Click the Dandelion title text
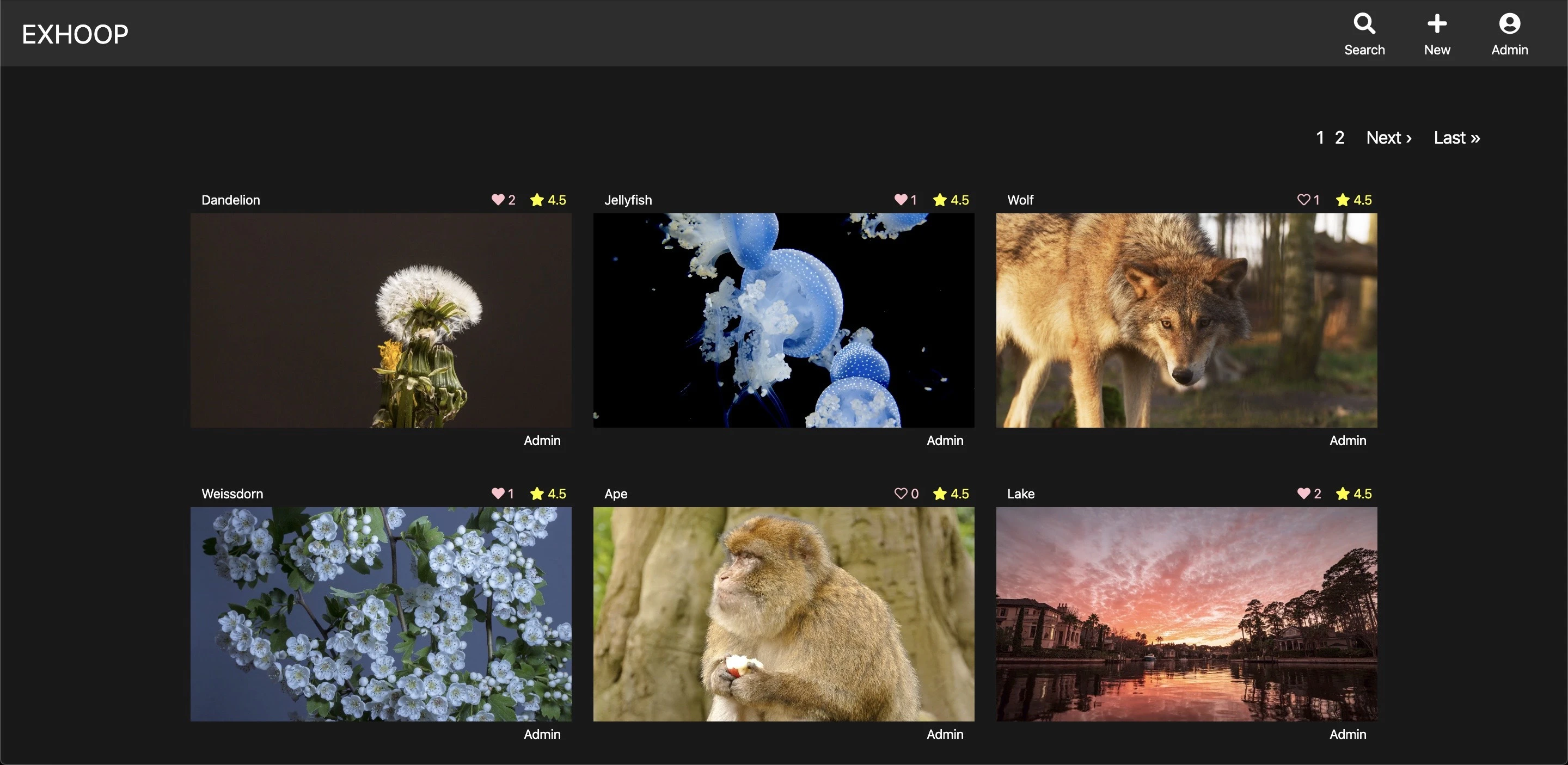This screenshot has width=1568, height=765. coord(231,200)
